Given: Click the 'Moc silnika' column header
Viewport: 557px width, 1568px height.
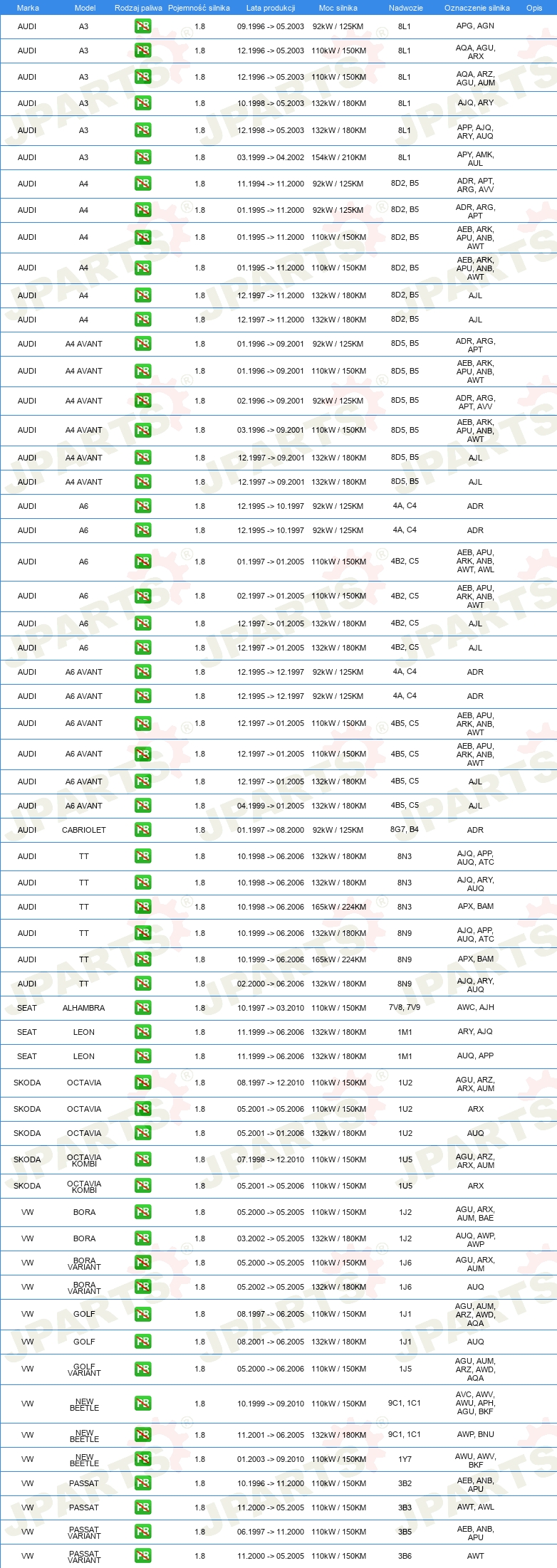Looking at the screenshot, I should tap(338, 8).
